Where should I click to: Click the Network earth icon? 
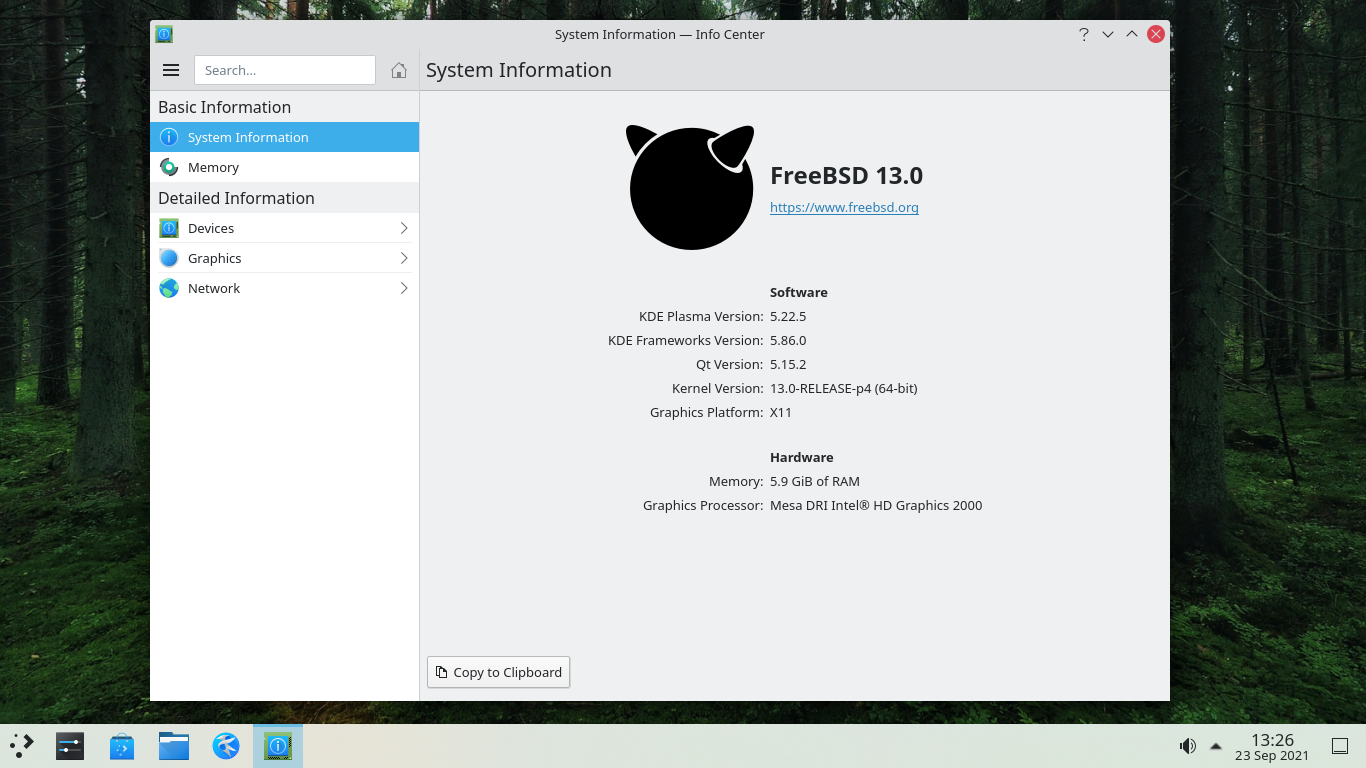pyautogui.click(x=169, y=288)
